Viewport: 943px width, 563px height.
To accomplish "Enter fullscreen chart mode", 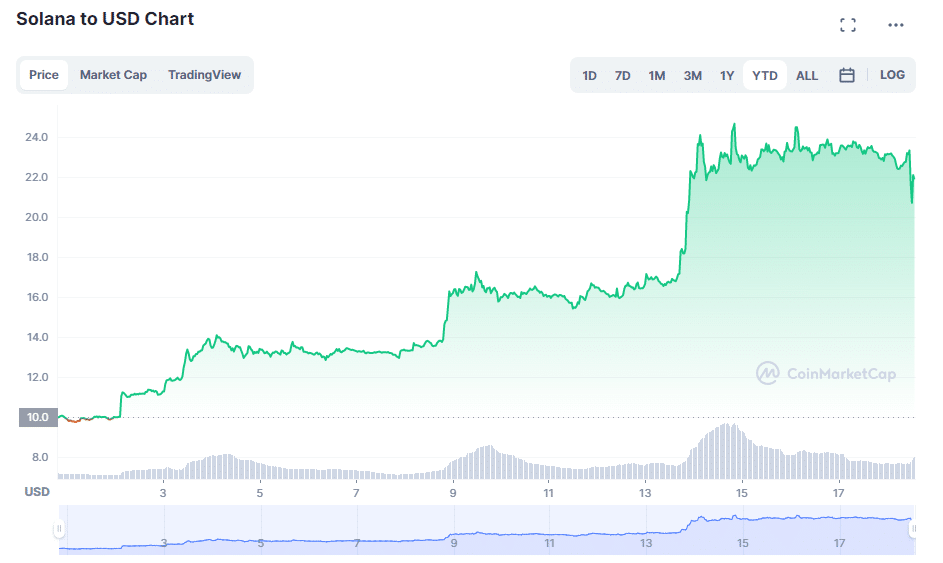I will click(848, 25).
